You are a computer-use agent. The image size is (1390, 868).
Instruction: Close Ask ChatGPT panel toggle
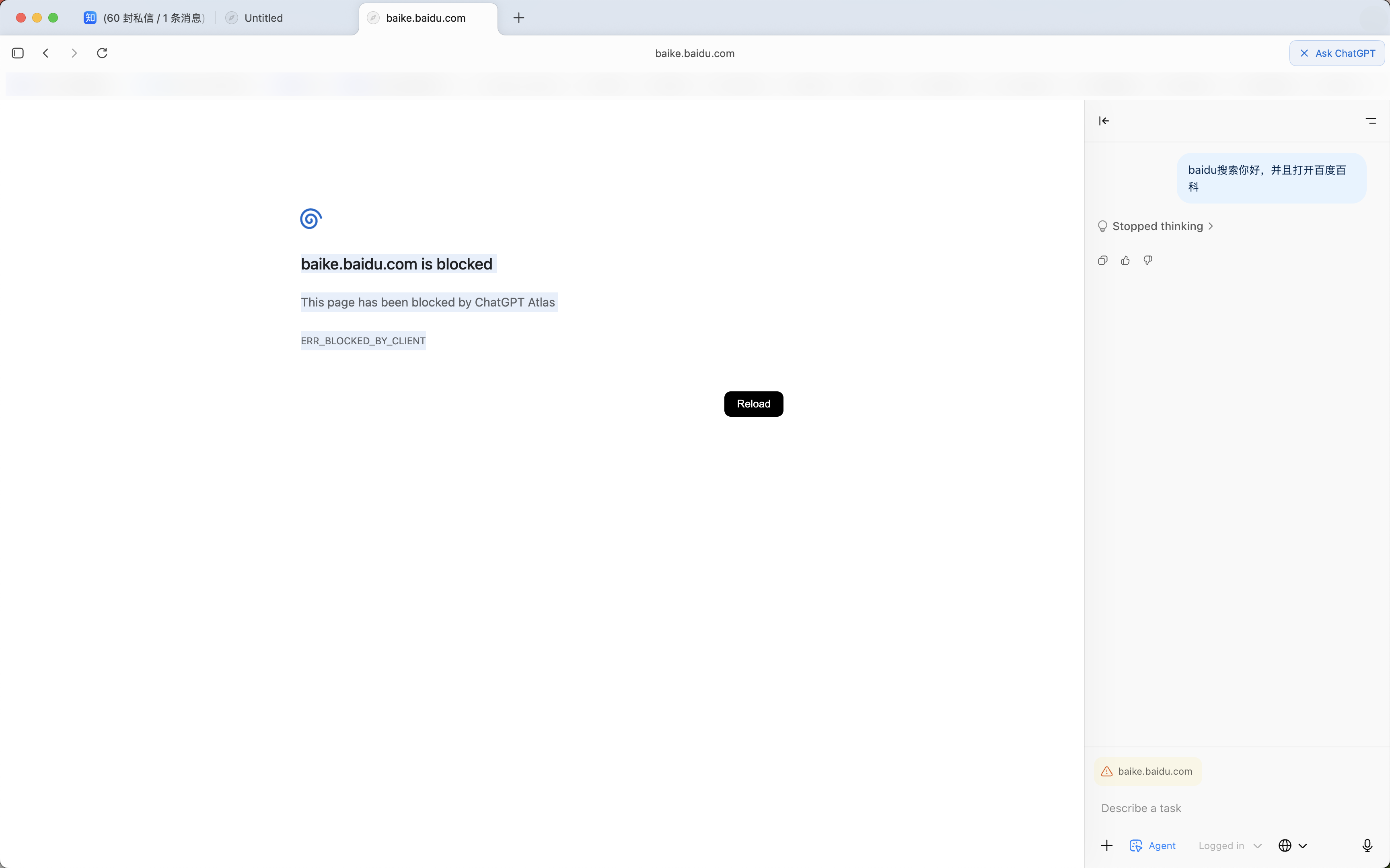[1337, 53]
